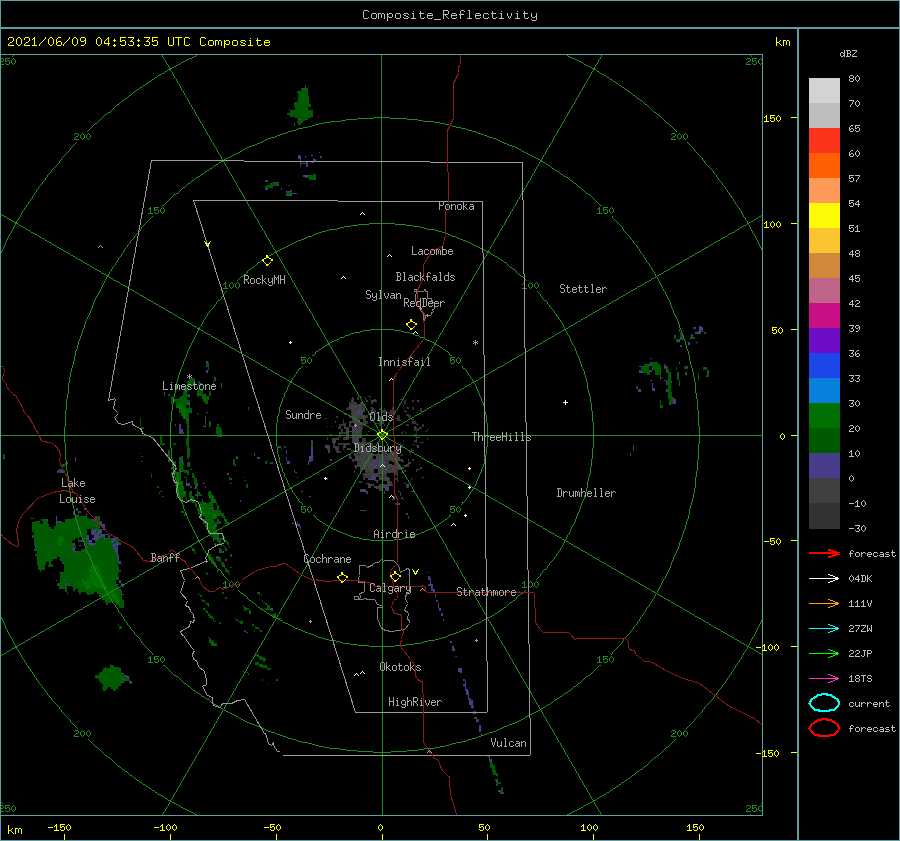Click the yellow diamond marker inside Calgary
The width and height of the screenshot is (900, 841).
[395, 576]
